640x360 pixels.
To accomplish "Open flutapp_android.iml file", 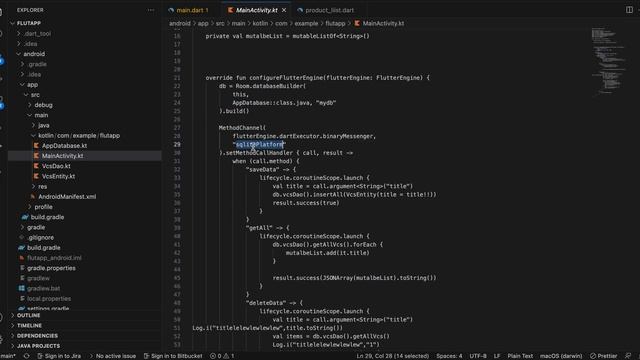I will point(54,258).
